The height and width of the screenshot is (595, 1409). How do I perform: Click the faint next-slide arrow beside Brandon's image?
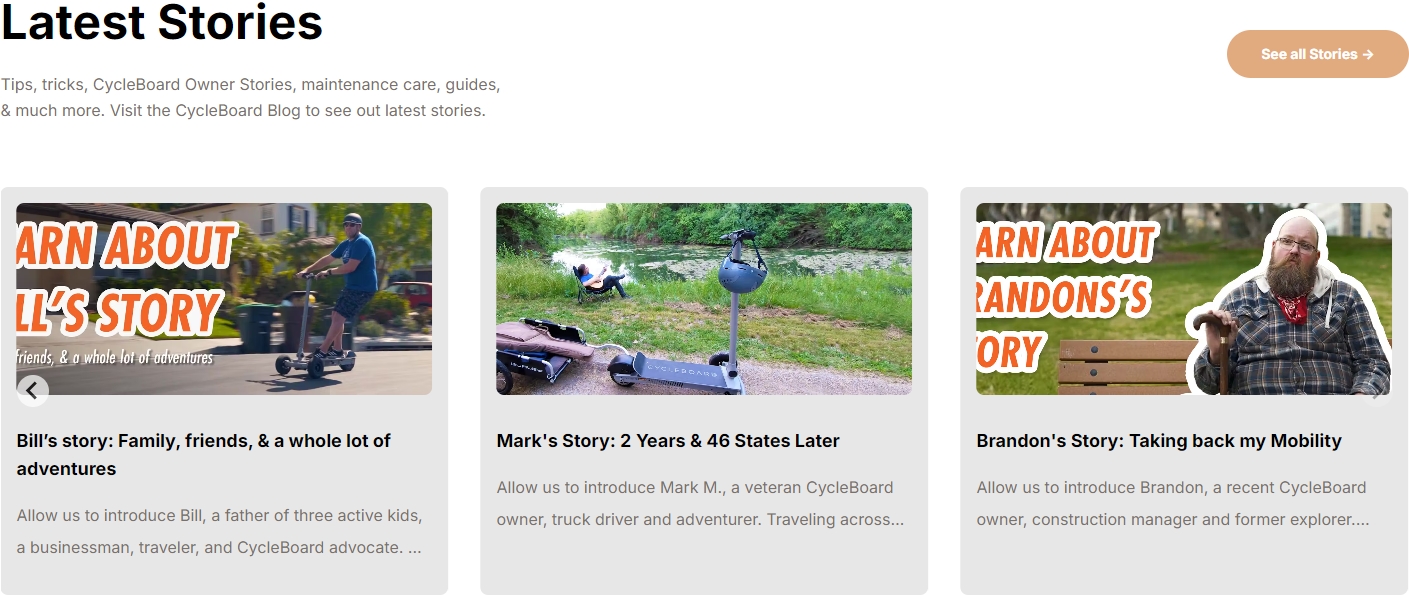1378,391
